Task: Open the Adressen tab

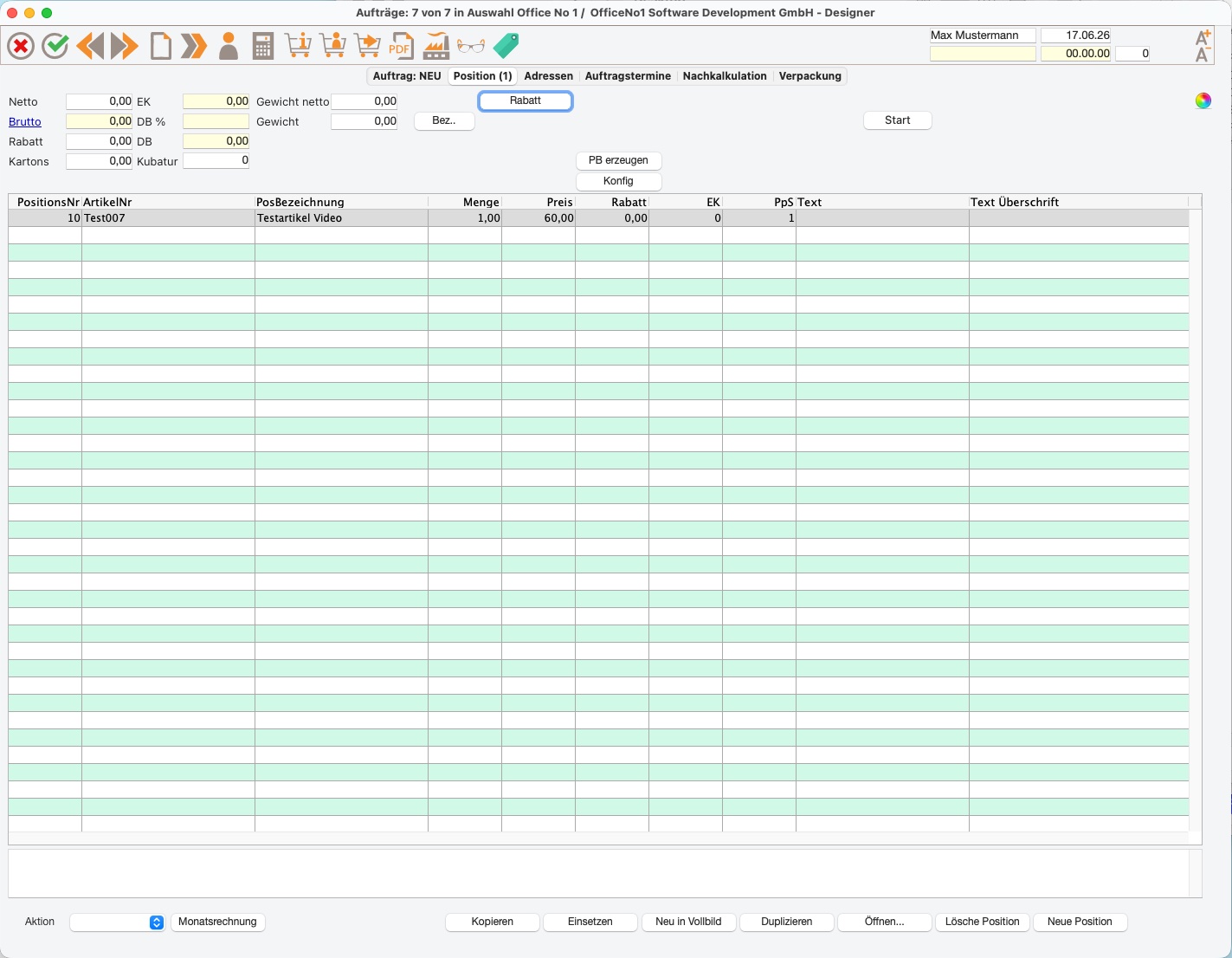Action: click(549, 76)
